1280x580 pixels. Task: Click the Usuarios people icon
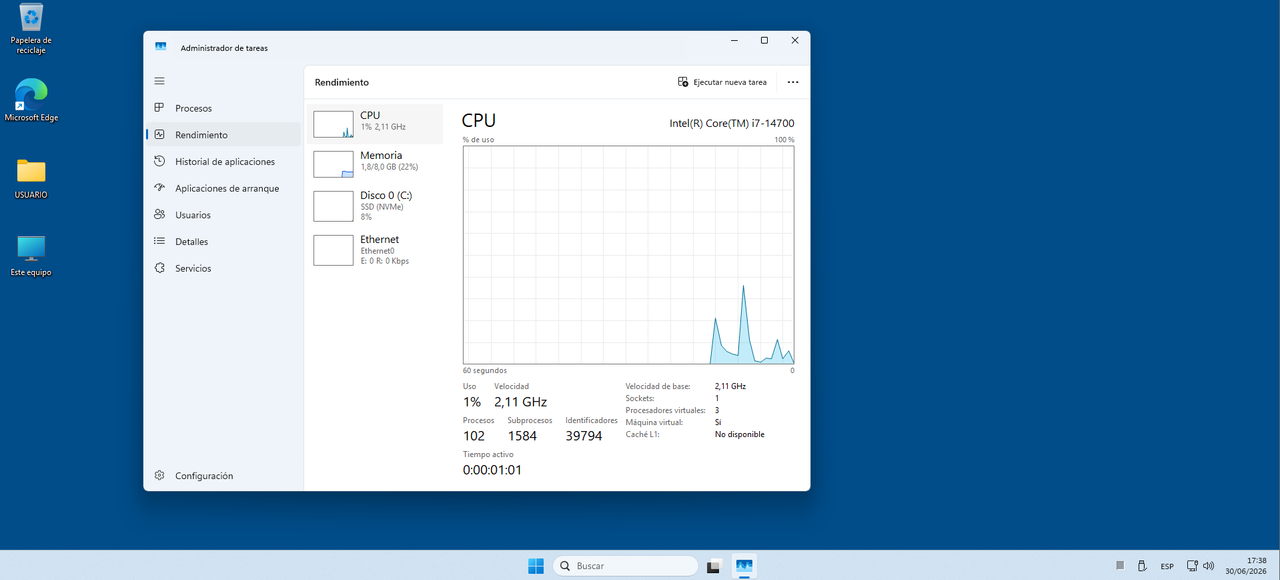159,215
